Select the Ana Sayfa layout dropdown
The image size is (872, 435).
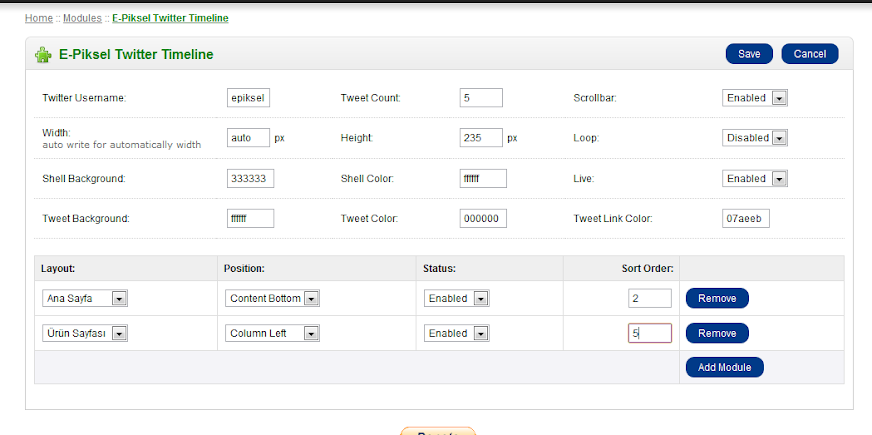pyautogui.click(x=85, y=298)
